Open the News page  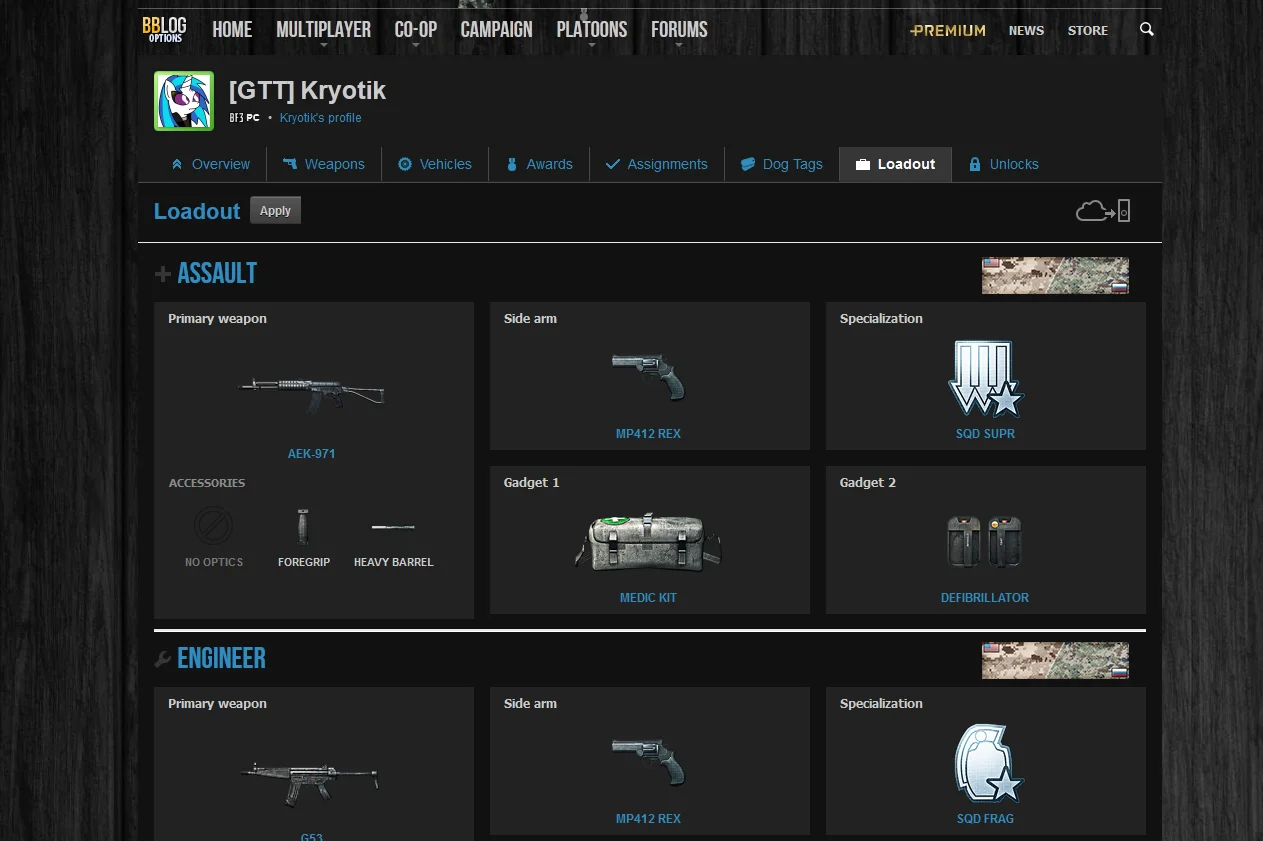click(x=1026, y=31)
